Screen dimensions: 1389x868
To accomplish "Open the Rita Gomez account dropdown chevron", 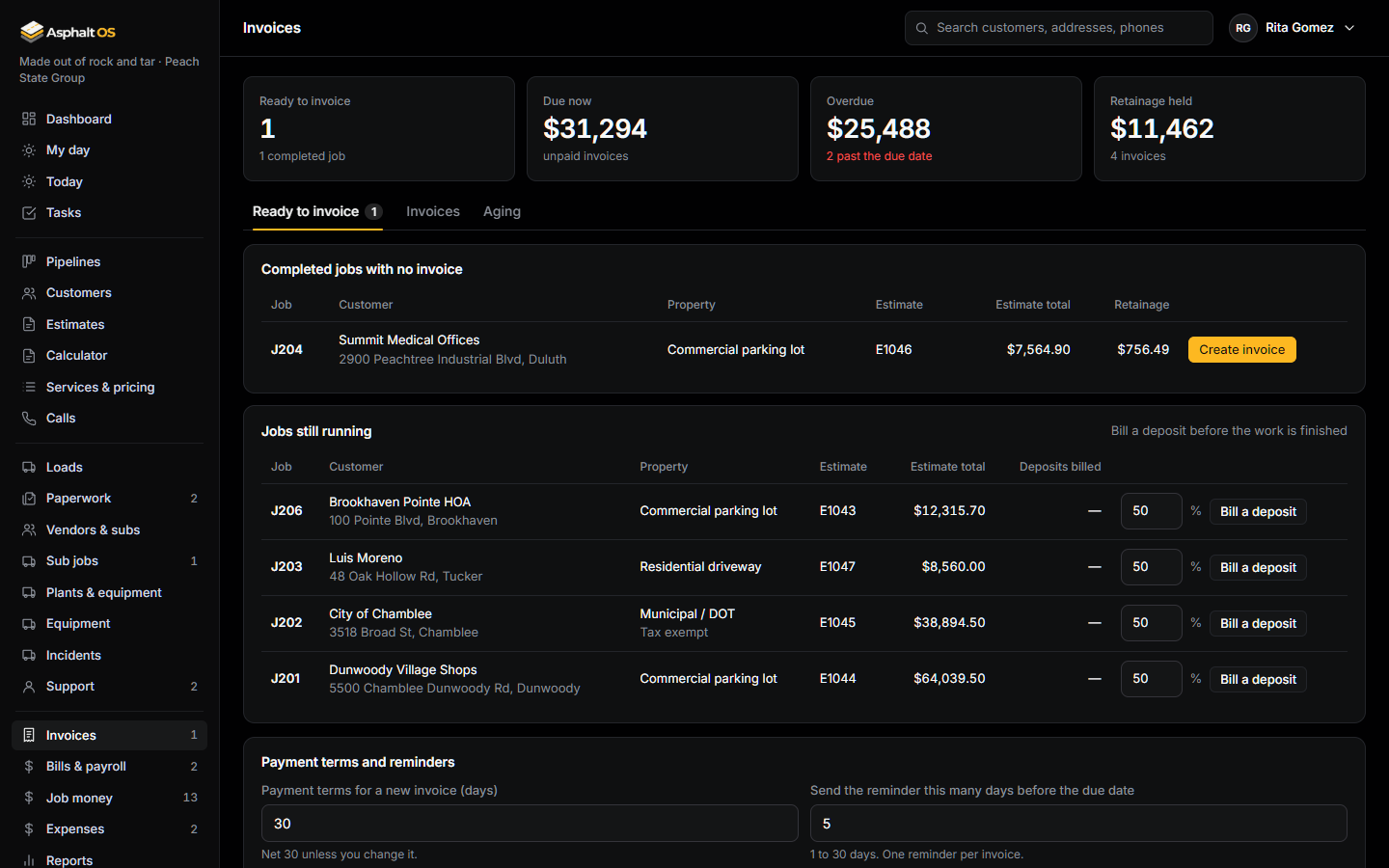I will (1349, 28).
